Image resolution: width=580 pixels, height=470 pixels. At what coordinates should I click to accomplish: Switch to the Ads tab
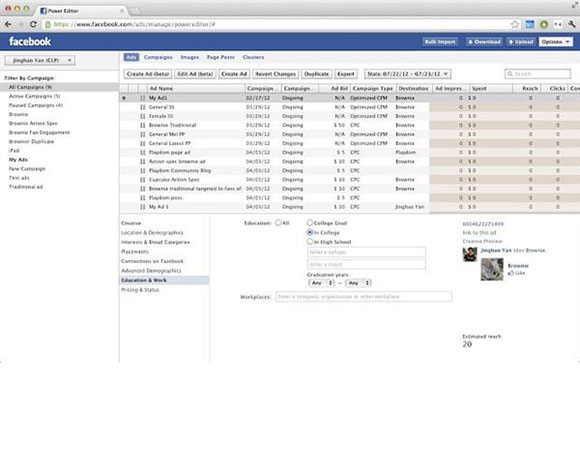coord(131,57)
